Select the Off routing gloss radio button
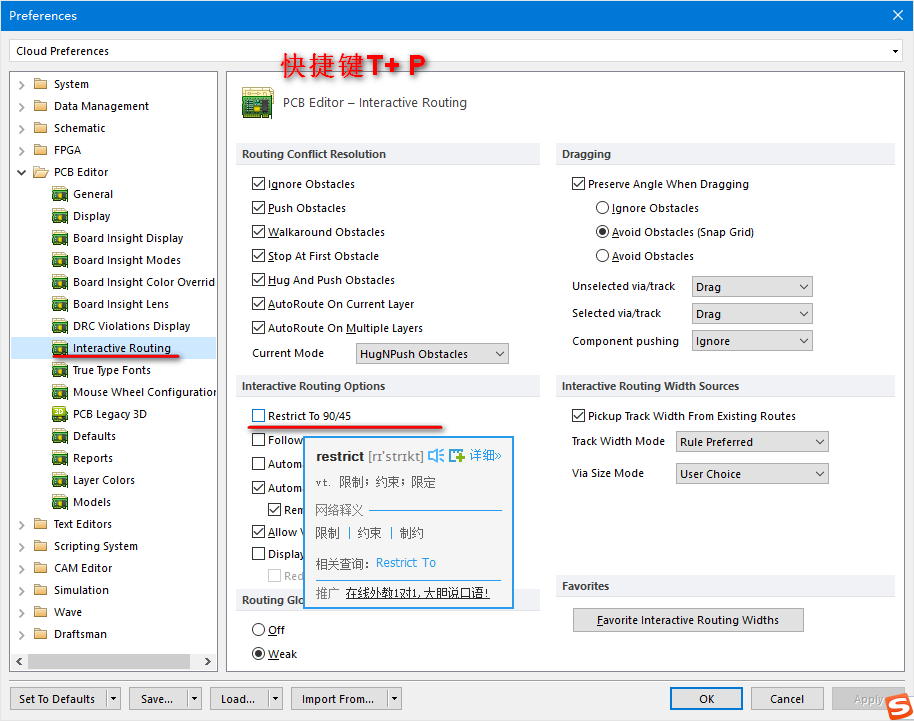The height and width of the screenshot is (721, 914). [259, 630]
